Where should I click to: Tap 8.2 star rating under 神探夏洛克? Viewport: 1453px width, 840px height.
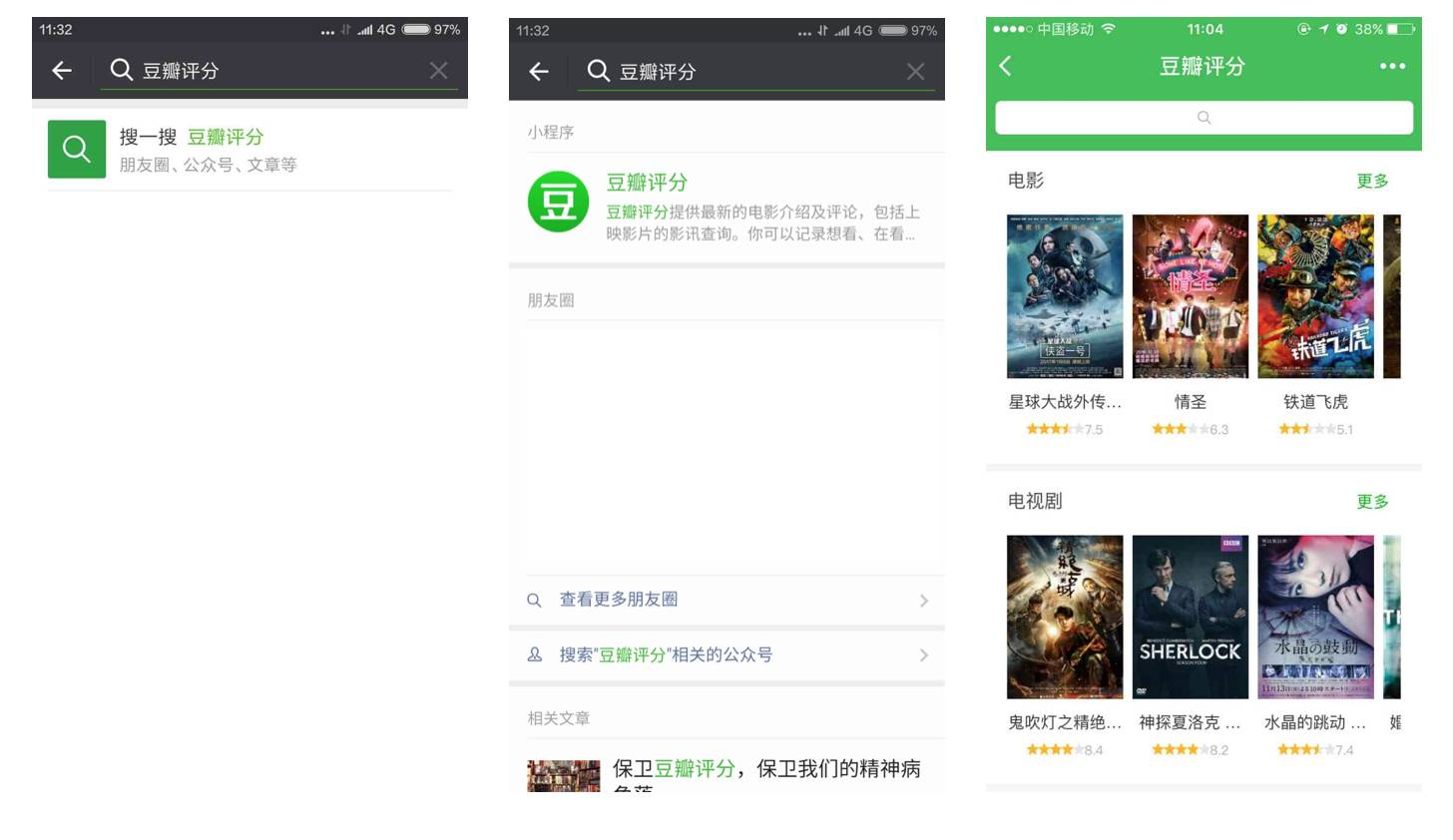[x=1191, y=750]
